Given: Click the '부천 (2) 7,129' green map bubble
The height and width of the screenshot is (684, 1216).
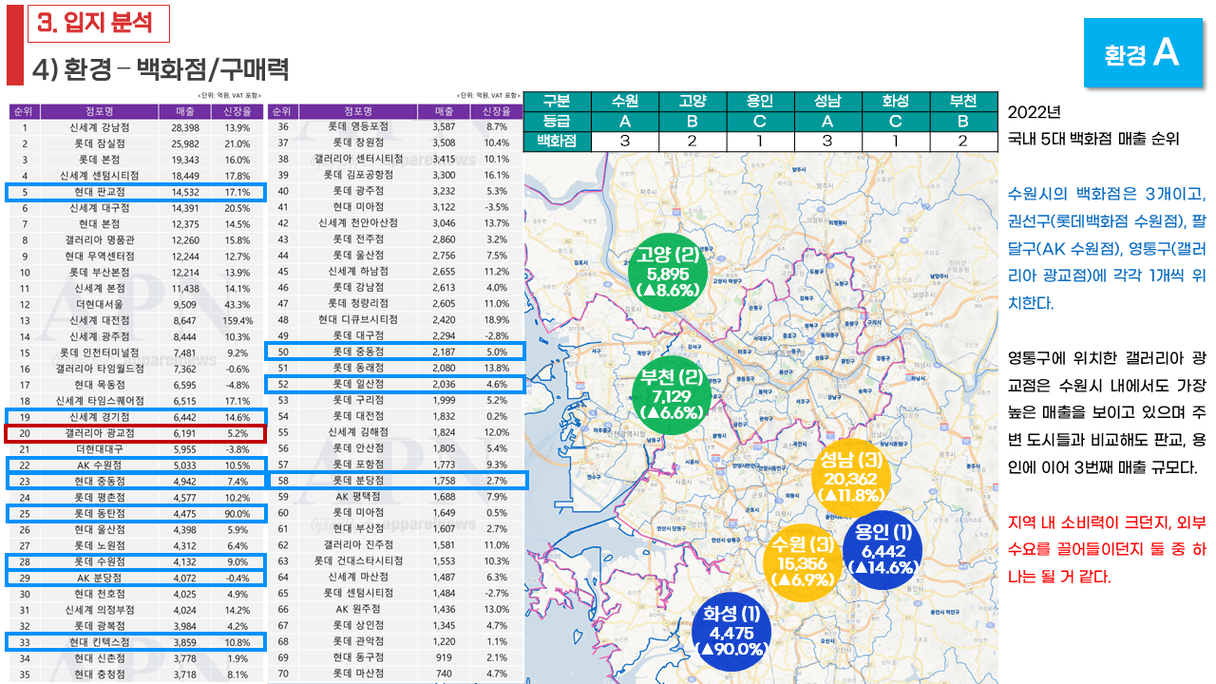Looking at the screenshot, I should click(673, 395).
